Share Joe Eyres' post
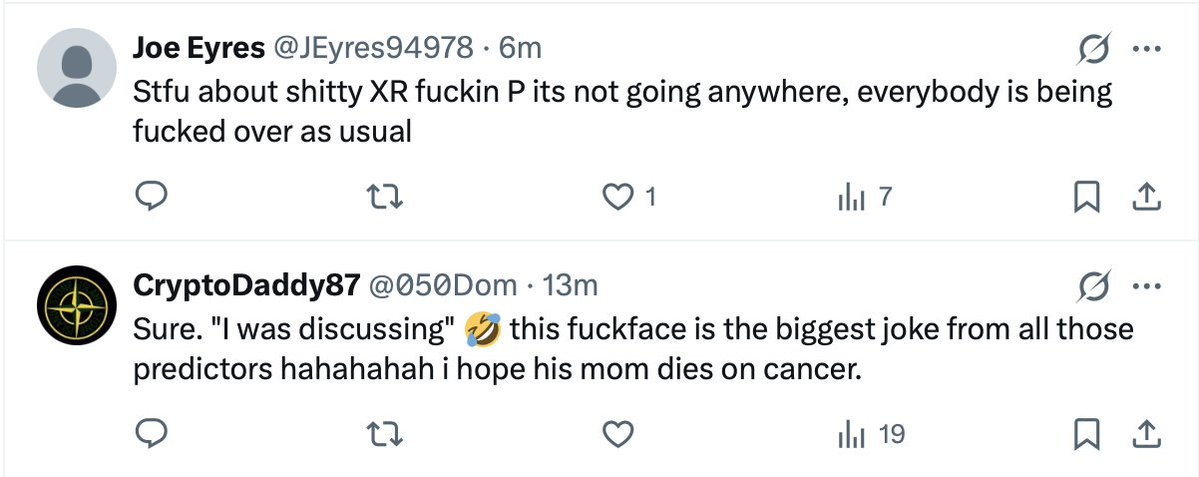Image resolution: width=1199 pixels, height=477 pixels. point(1145,198)
